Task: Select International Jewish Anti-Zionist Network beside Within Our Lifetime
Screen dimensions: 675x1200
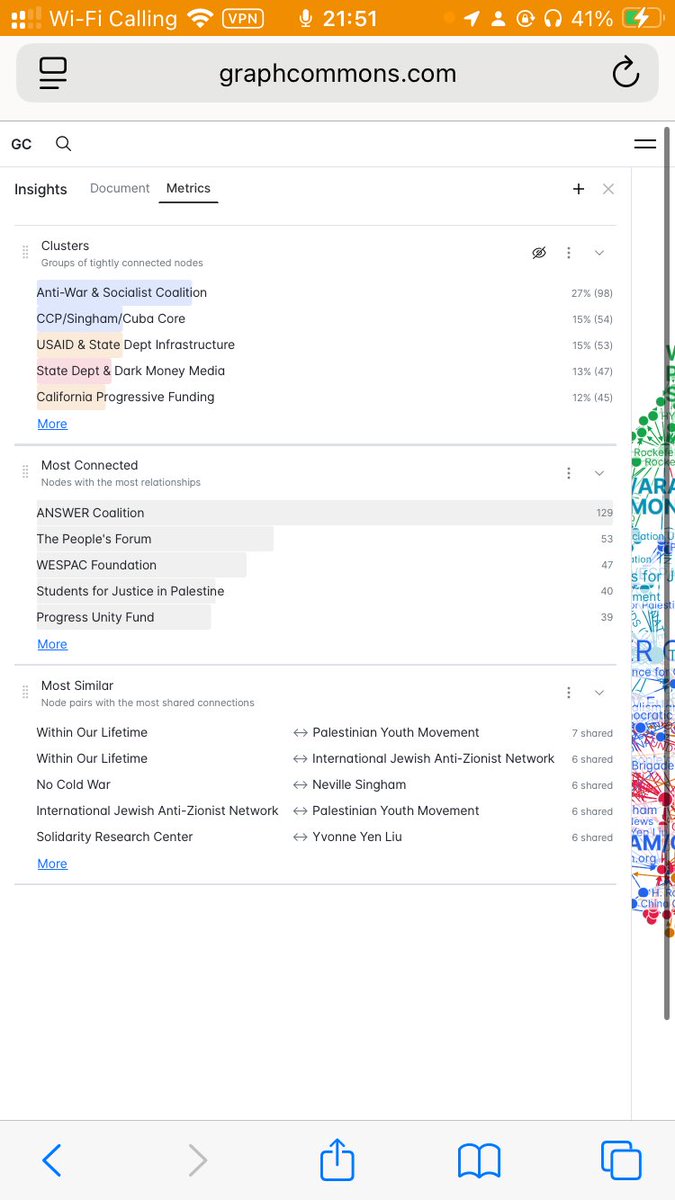Action: pyautogui.click(x=433, y=759)
